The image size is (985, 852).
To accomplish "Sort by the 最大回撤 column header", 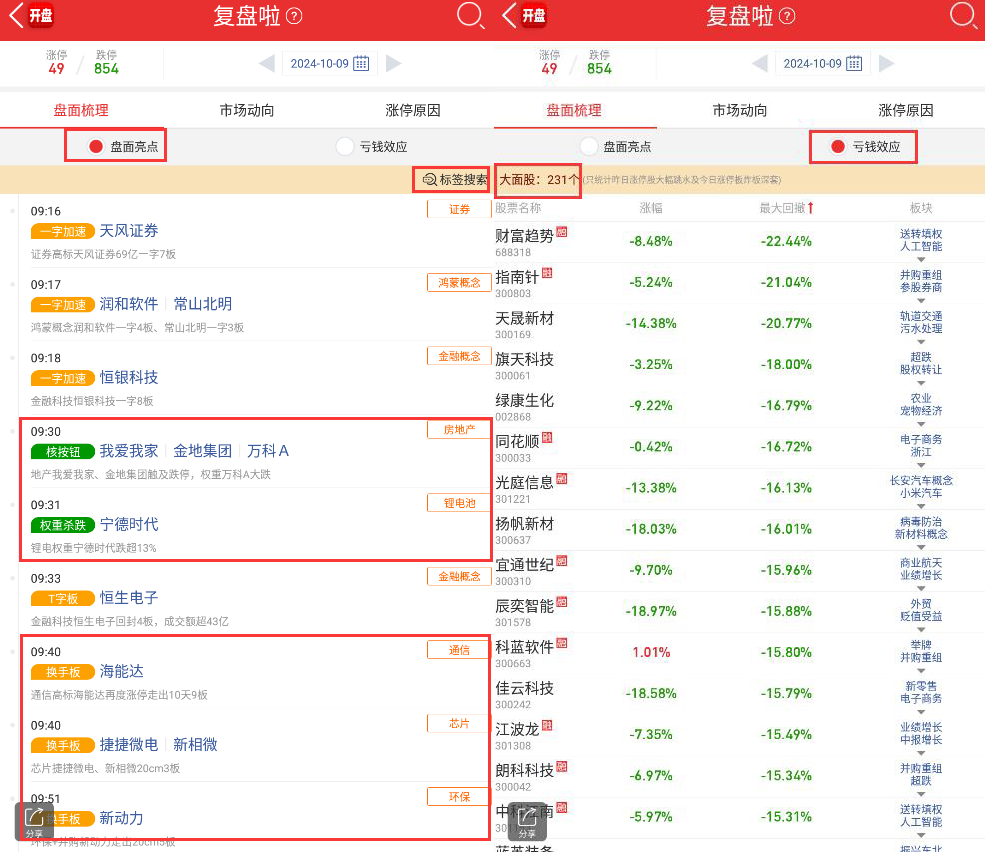I will coord(786,208).
